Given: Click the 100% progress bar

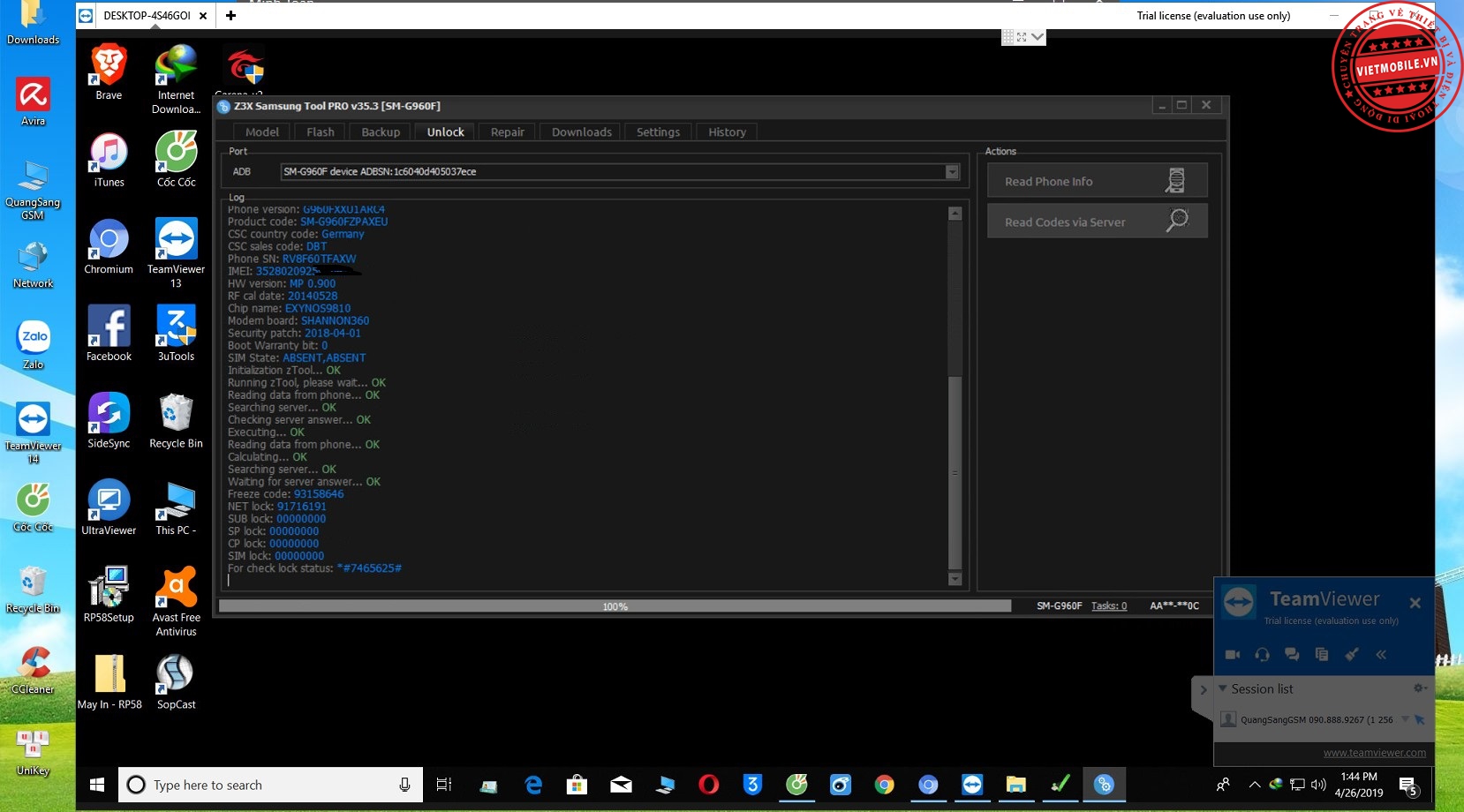Looking at the screenshot, I should click(x=615, y=606).
